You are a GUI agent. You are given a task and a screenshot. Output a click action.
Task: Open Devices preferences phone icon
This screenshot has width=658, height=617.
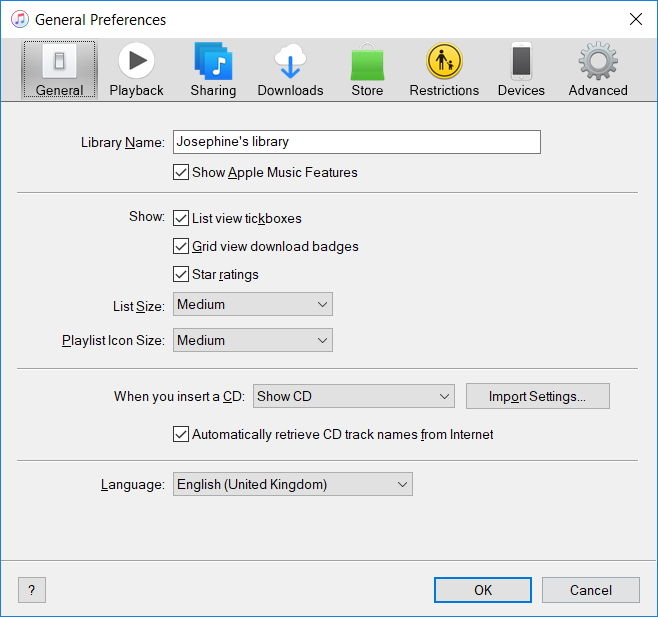click(x=521, y=61)
